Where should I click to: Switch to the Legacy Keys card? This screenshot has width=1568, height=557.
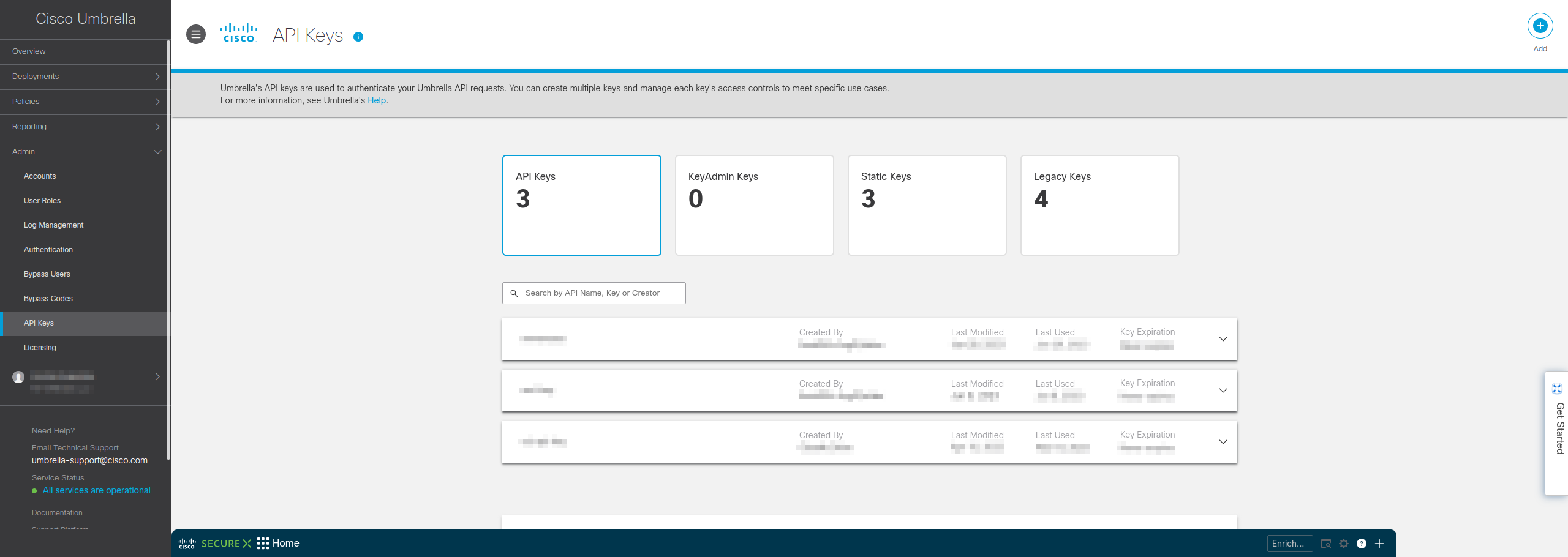(1099, 205)
